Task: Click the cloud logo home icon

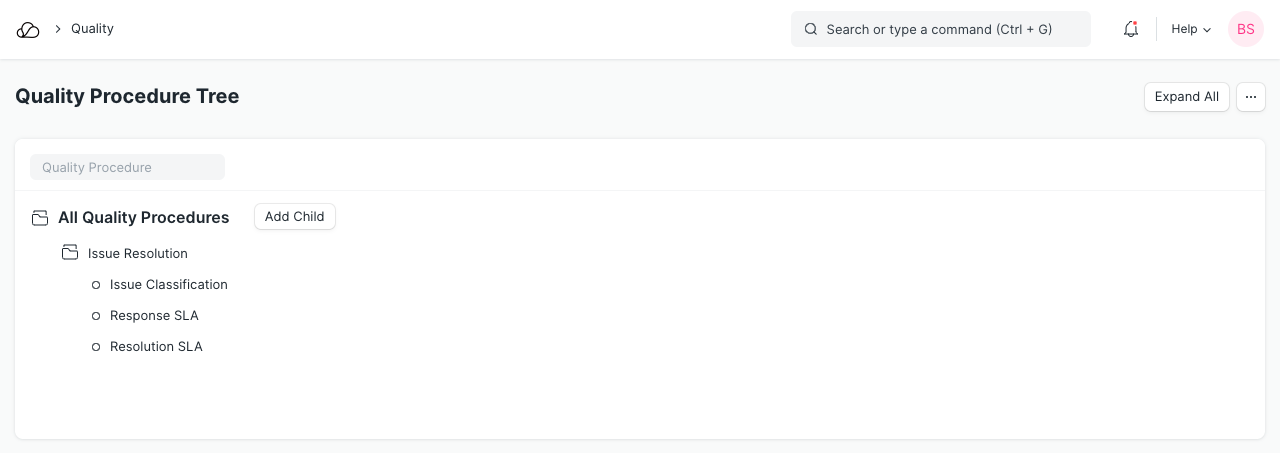Action: (28, 30)
